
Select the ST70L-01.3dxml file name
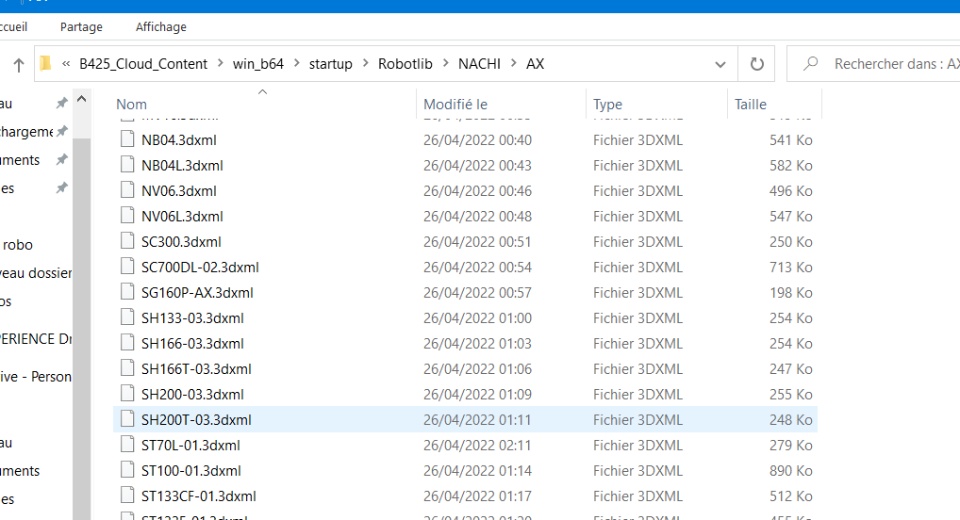pyautogui.click(x=190, y=445)
